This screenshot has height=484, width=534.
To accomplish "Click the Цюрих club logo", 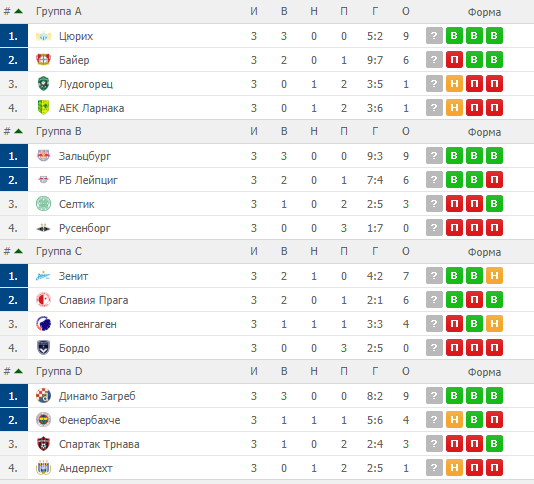I will [43, 36].
